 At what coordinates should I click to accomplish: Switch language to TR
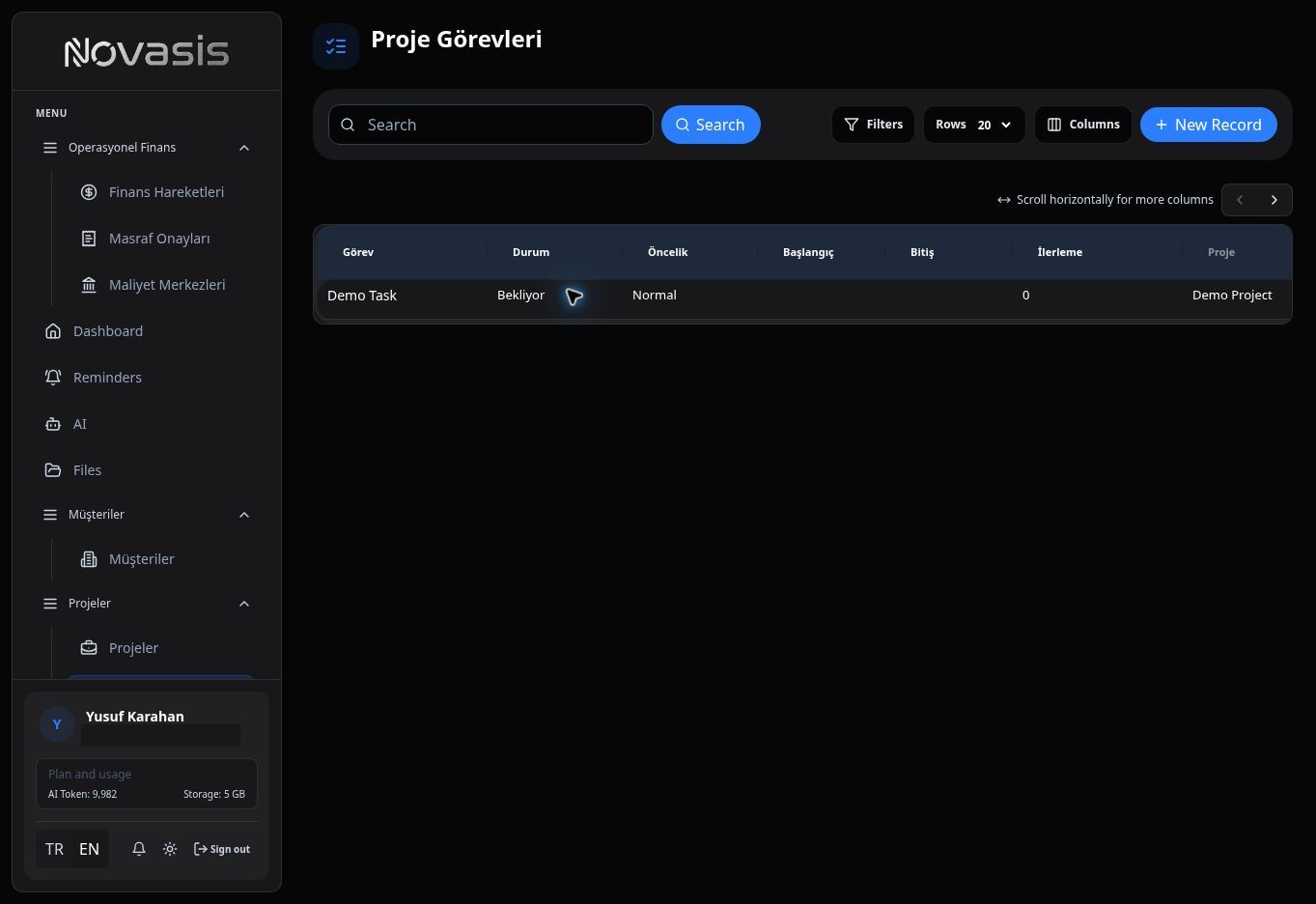point(54,849)
